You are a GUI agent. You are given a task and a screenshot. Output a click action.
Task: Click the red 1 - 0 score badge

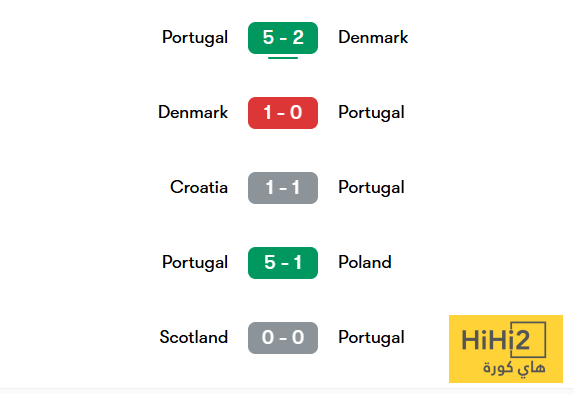(x=283, y=113)
